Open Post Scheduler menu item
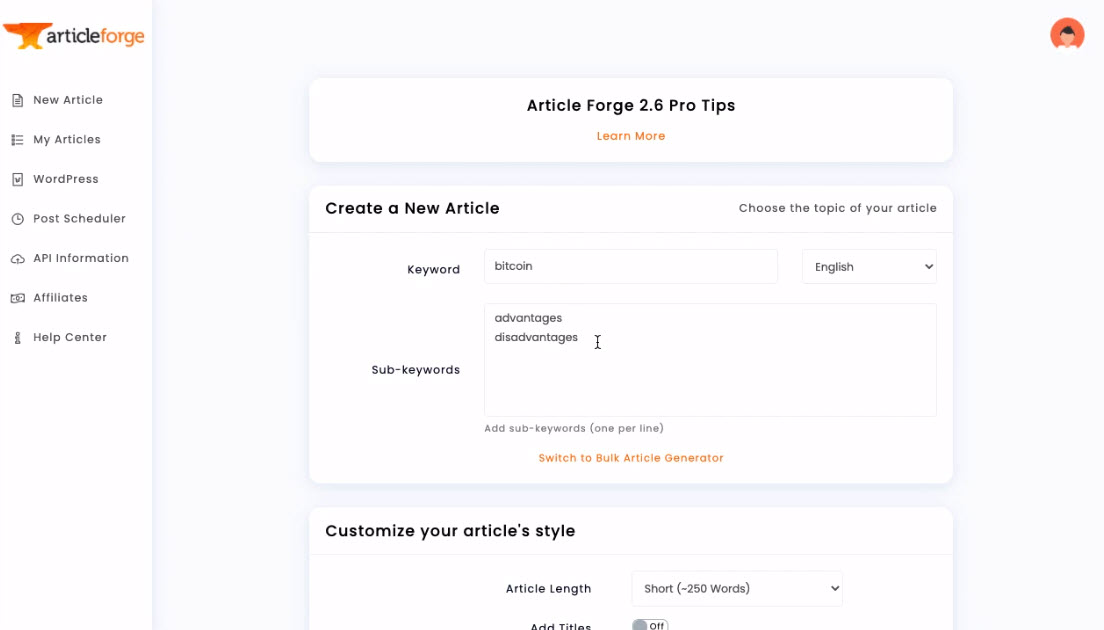Screen dimensions: 1104x630 (79, 219)
